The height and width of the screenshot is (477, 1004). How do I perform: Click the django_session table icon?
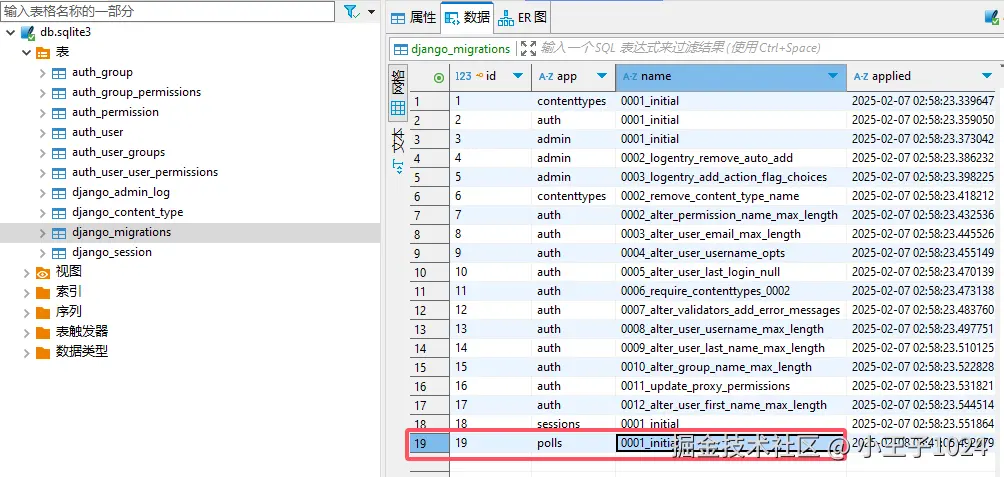pos(59,252)
